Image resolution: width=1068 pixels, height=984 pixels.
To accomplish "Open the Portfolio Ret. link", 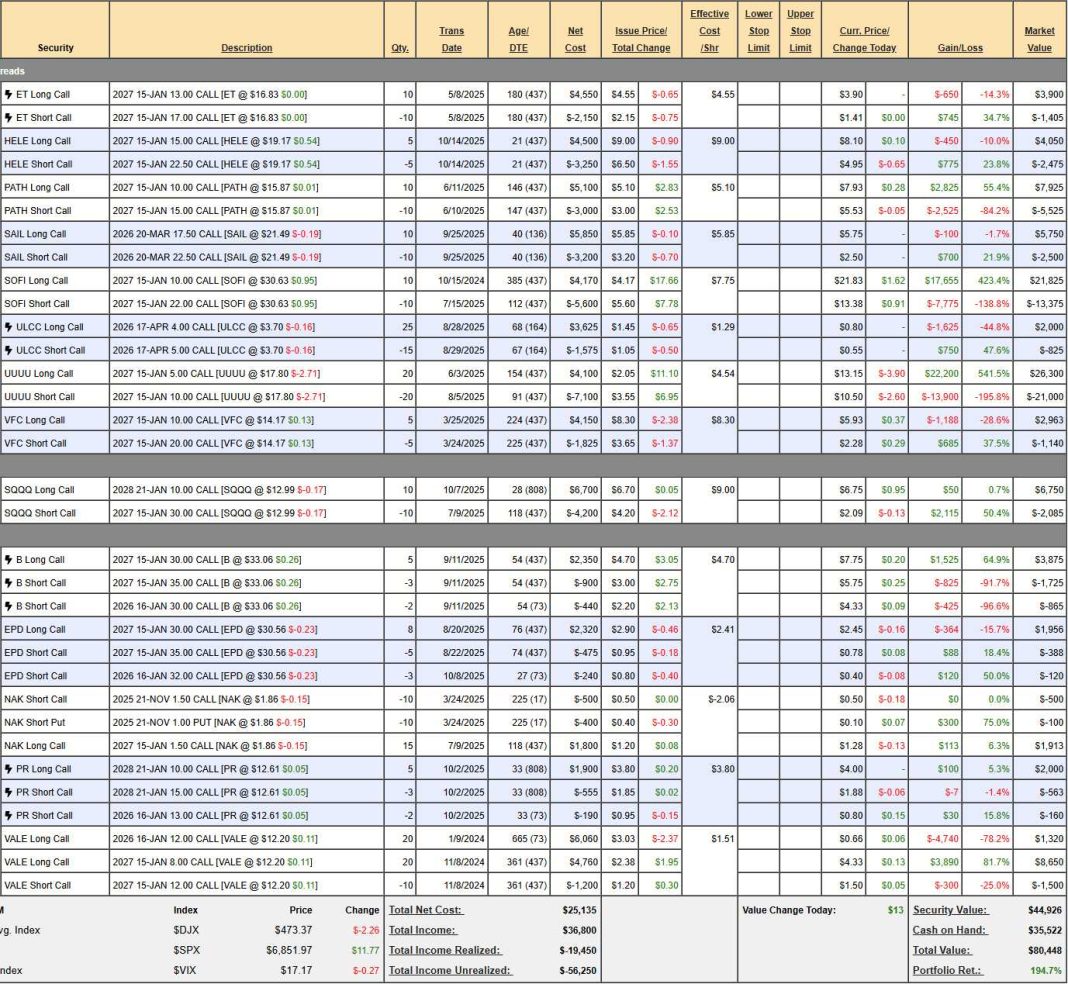I will click(x=946, y=970).
